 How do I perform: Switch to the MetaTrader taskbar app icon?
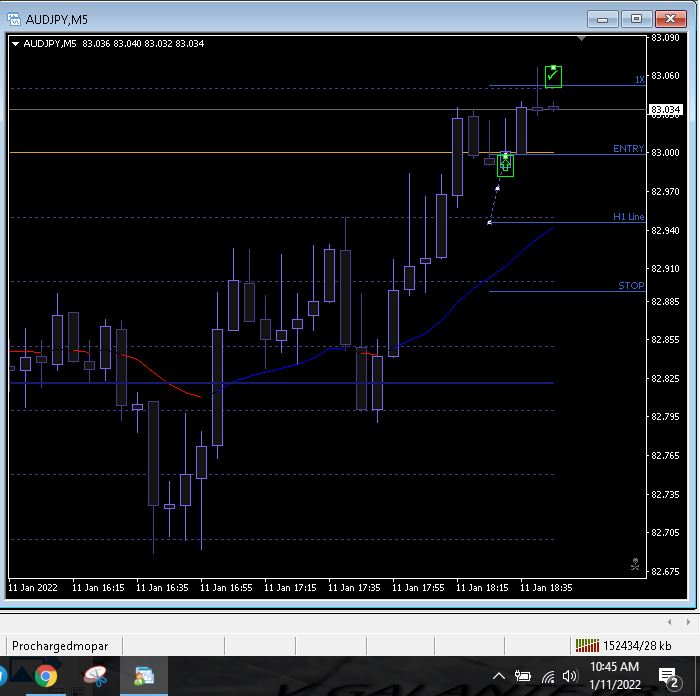tap(144, 676)
